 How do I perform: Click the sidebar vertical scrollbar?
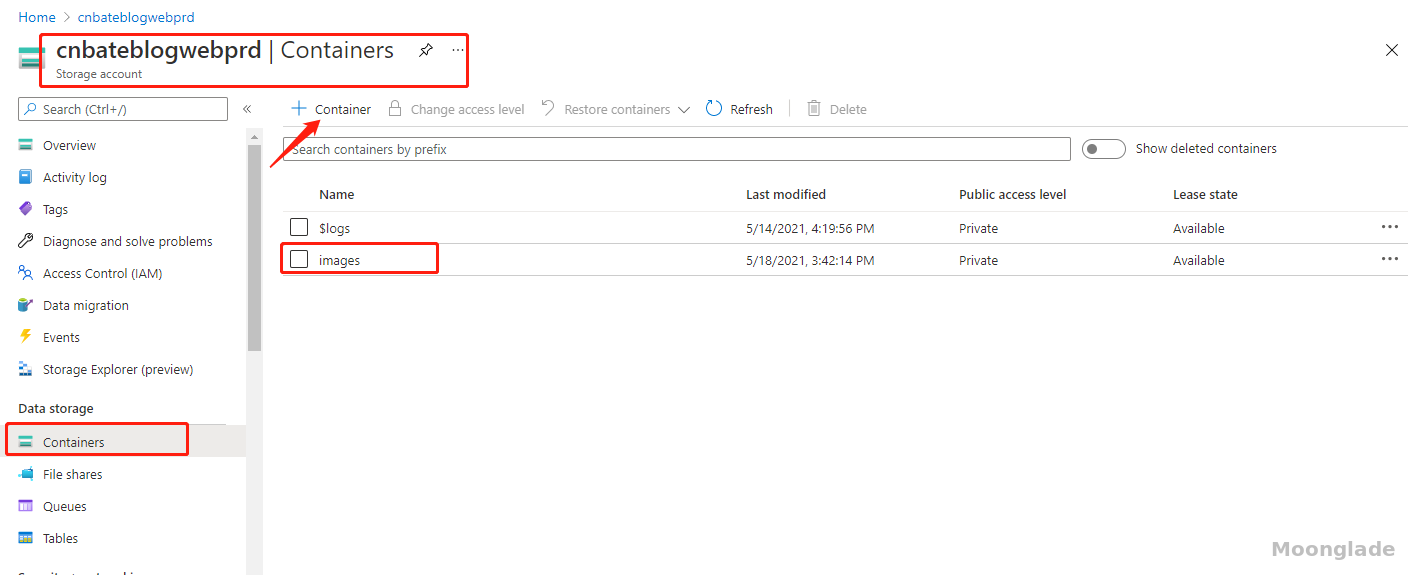coord(254,249)
